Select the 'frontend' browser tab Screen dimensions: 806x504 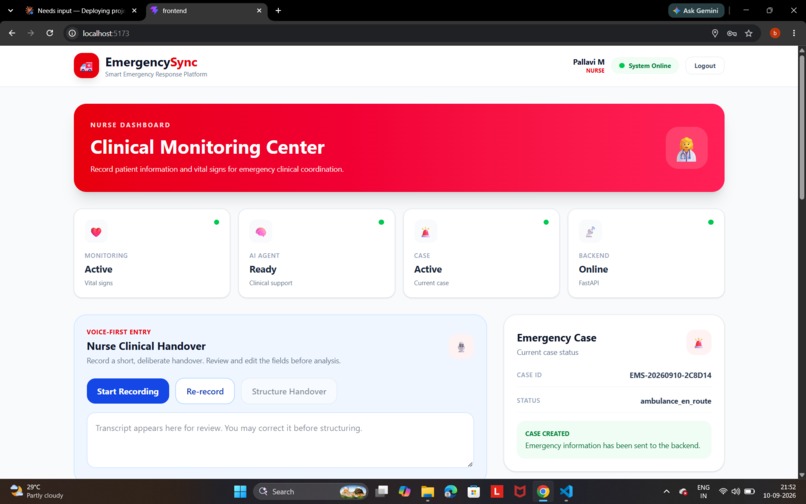pos(207,10)
